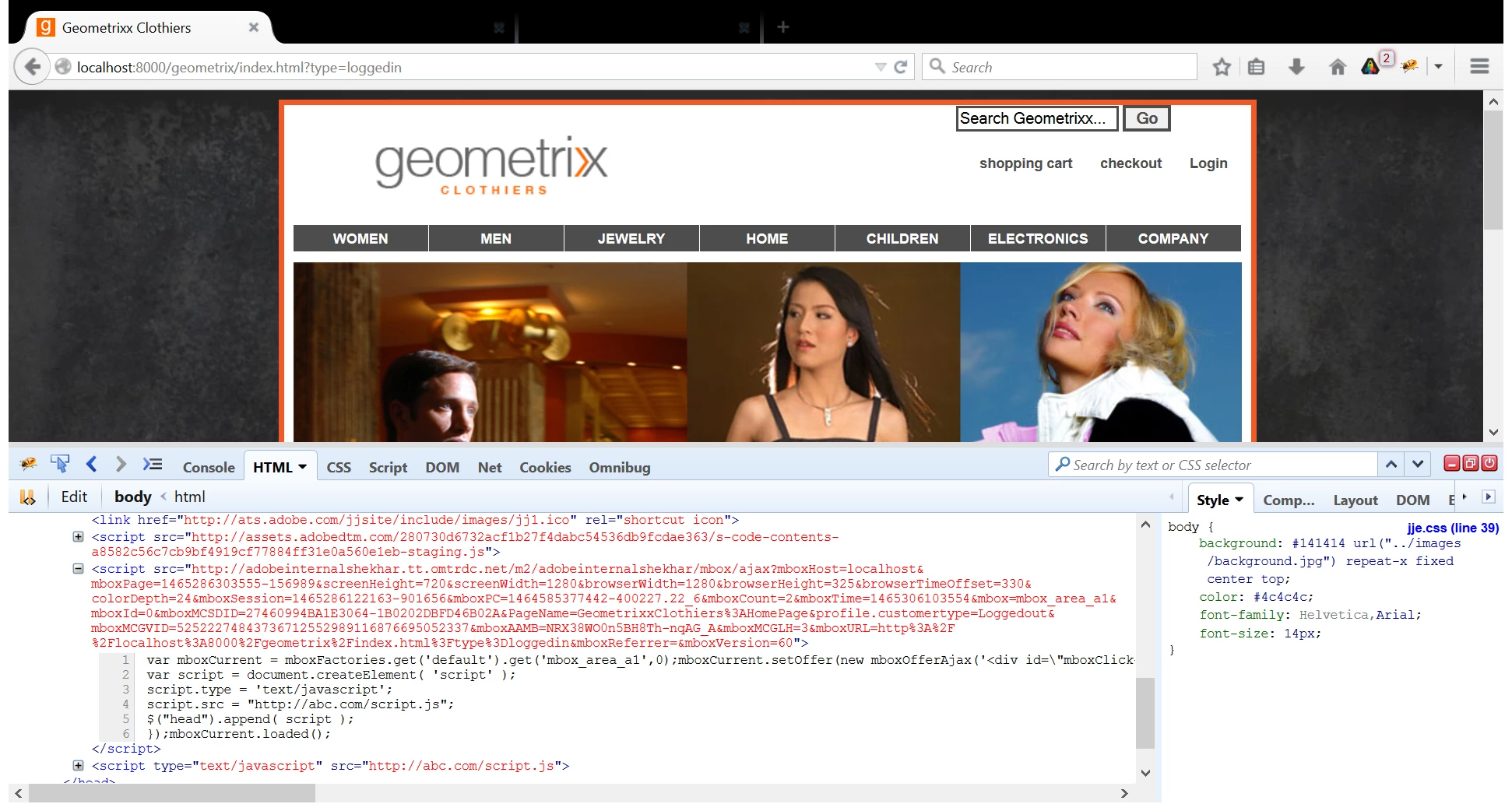
Task: Open the main DOM panel tab
Action: pos(442,467)
